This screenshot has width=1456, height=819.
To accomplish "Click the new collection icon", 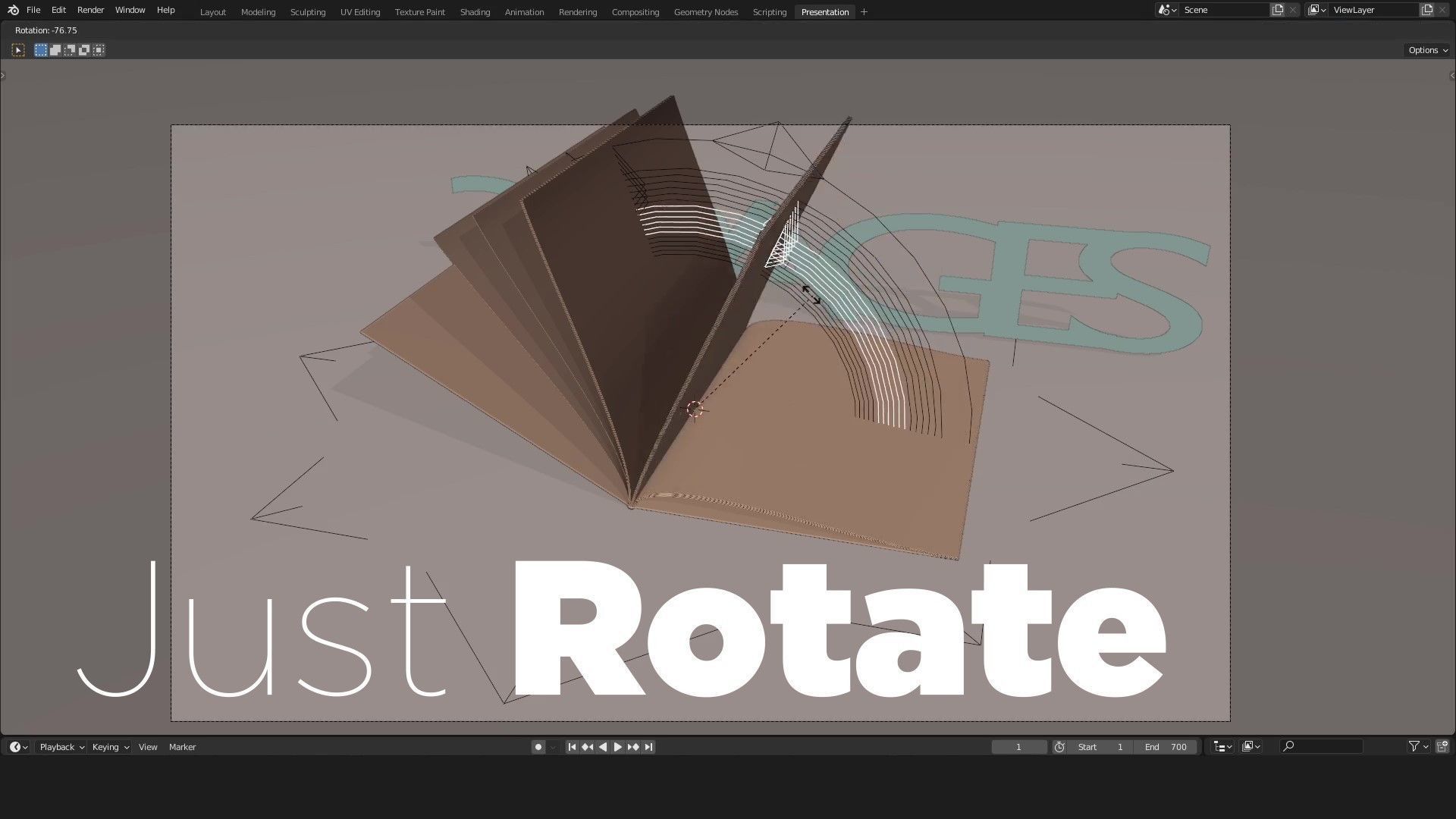I will coord(1442,747).
